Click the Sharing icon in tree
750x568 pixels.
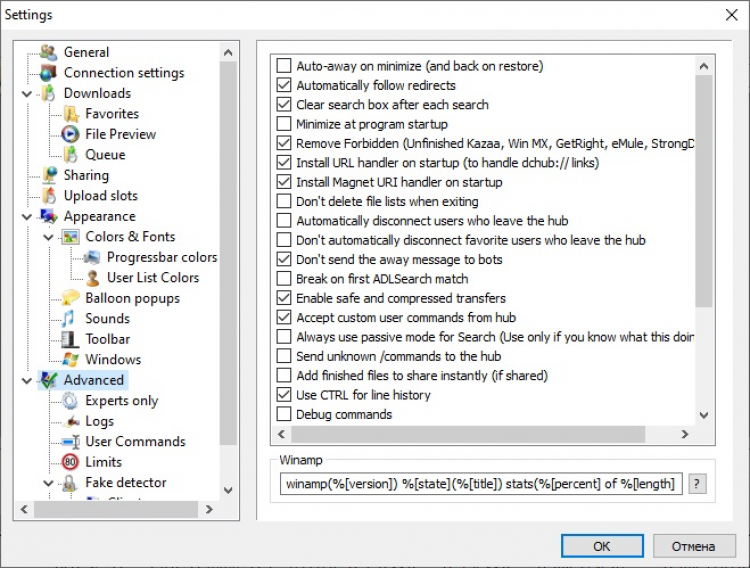48,175
